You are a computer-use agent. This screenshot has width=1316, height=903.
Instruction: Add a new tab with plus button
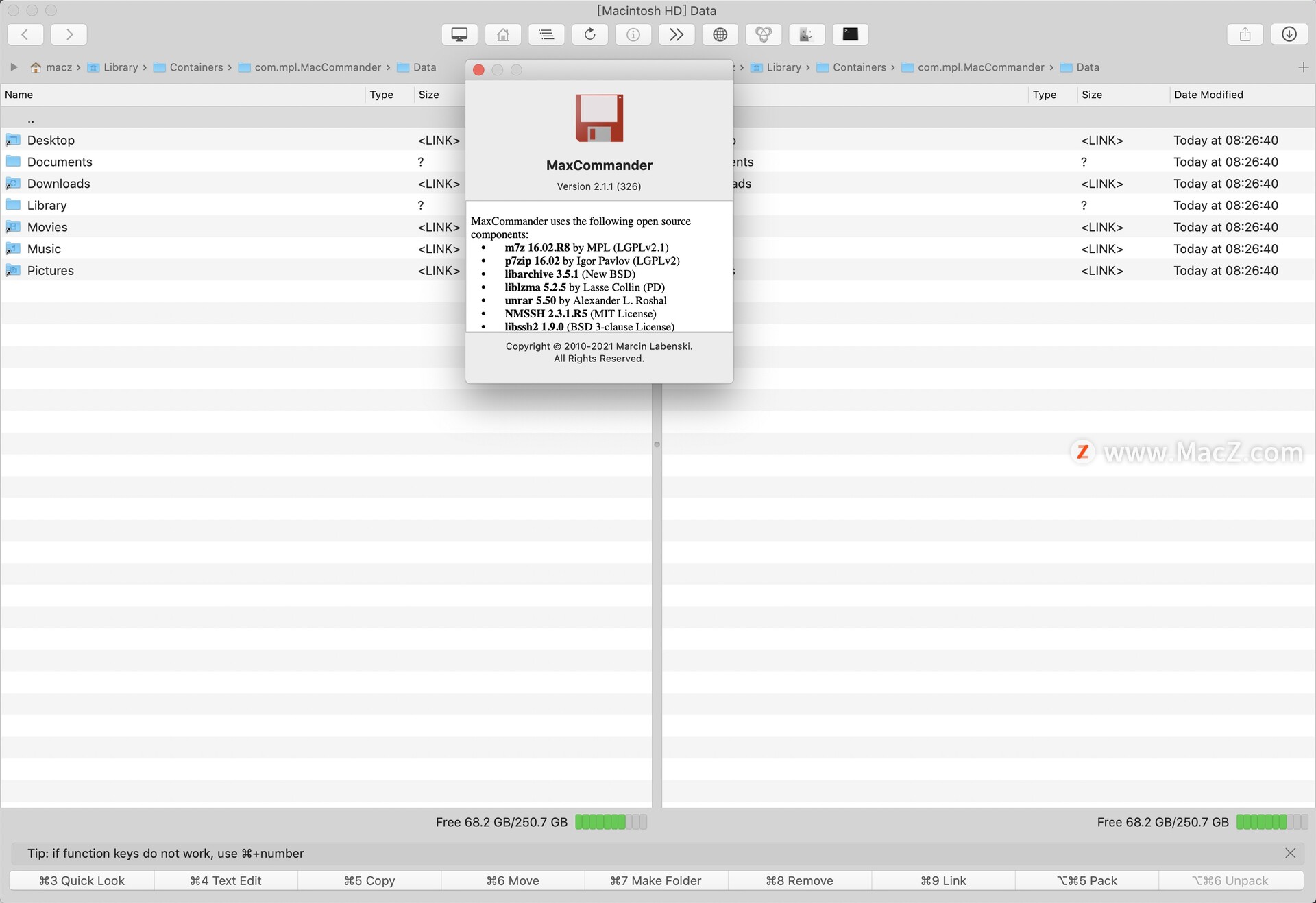pos(1303,67)
